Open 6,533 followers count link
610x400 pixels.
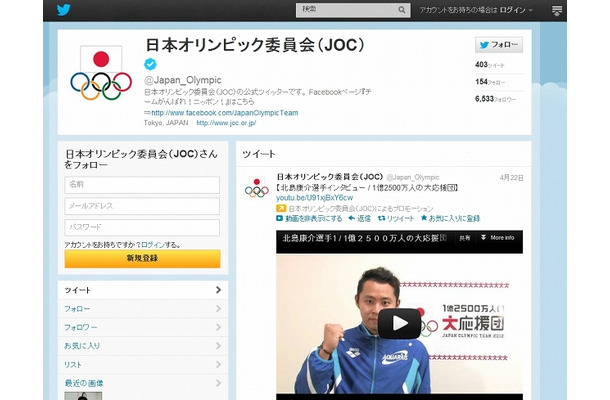tap(495, 99)
